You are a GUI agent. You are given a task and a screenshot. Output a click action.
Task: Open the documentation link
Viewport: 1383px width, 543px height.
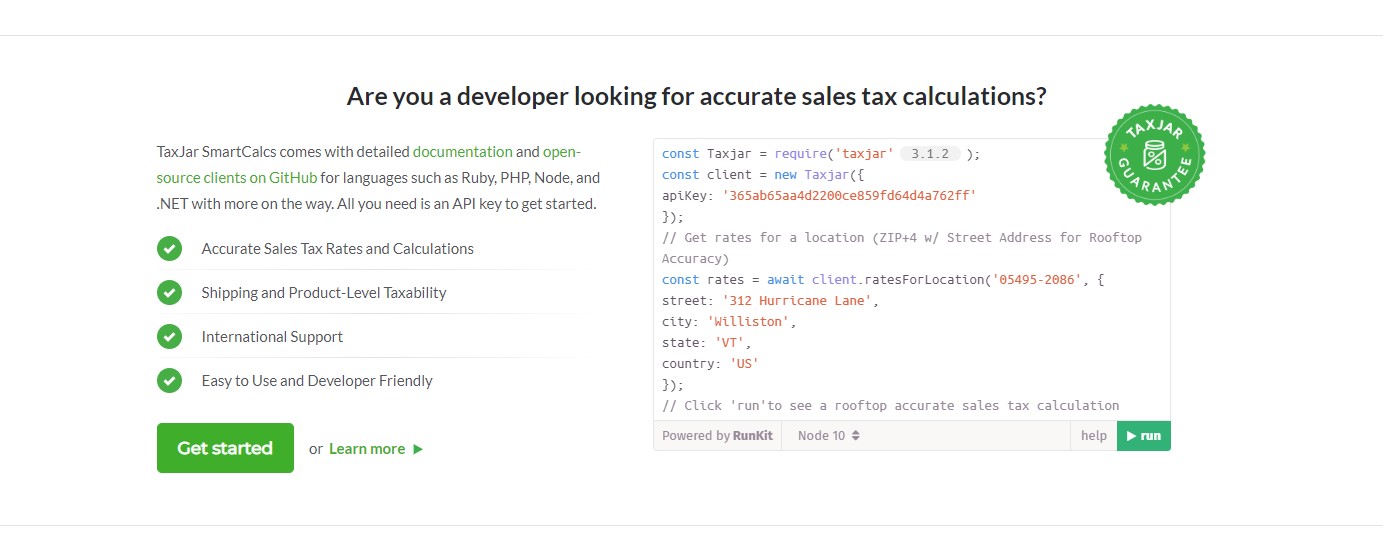462,152
